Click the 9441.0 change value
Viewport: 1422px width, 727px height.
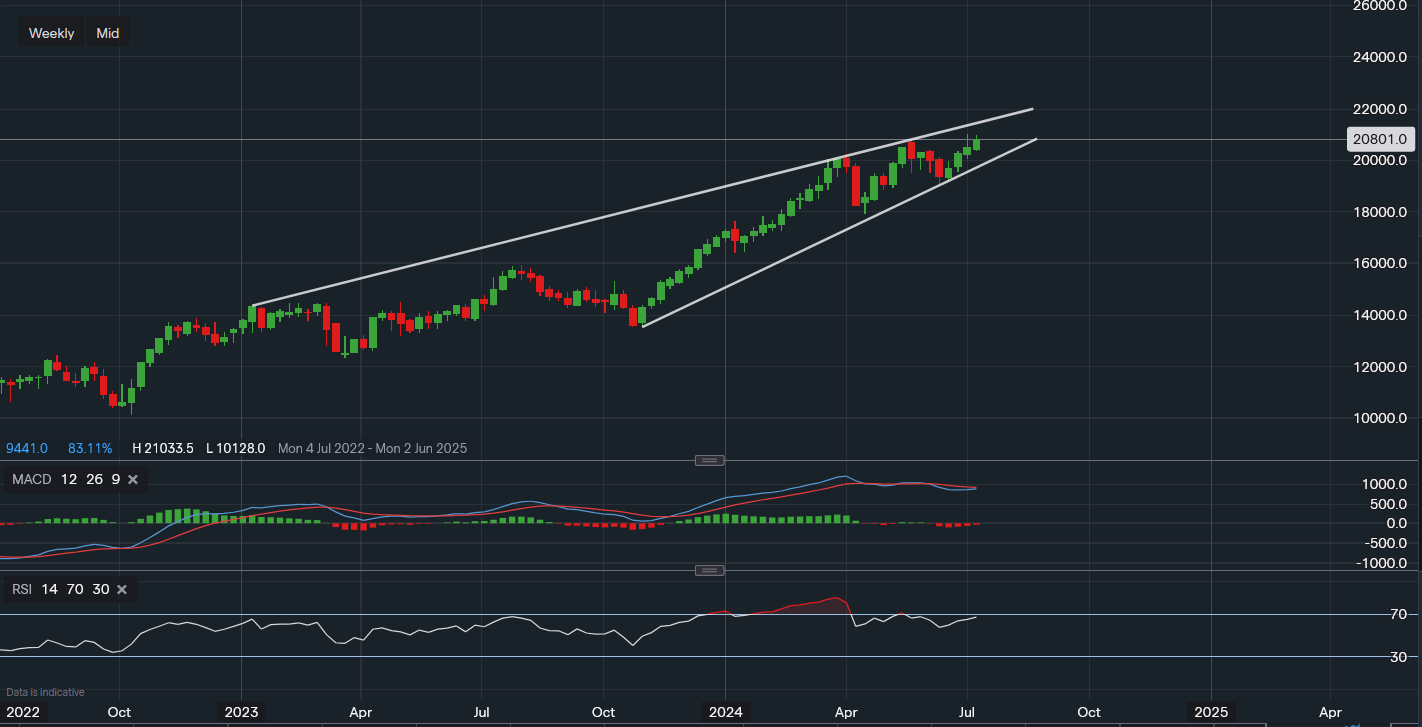tap(27, 448)
